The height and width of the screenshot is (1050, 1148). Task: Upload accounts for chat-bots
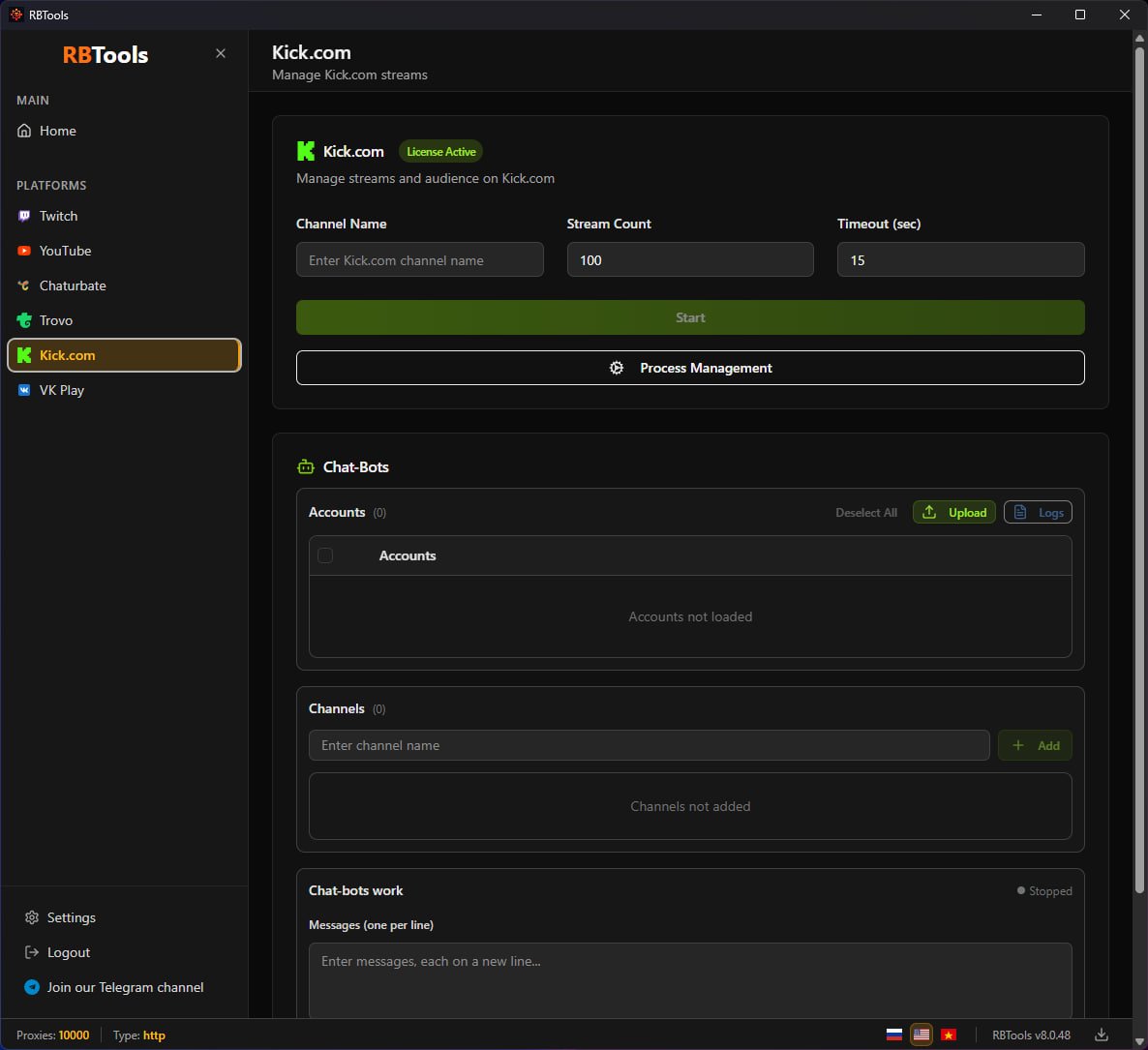point(953,512)
